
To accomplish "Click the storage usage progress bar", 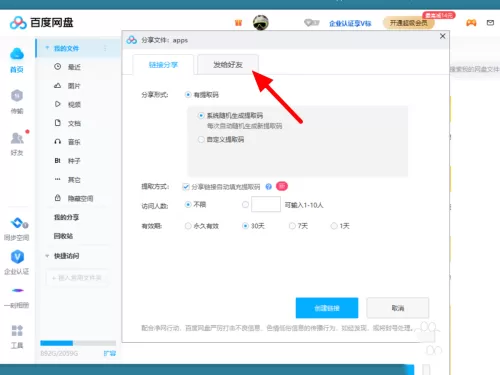I will (x=78, y=343).
